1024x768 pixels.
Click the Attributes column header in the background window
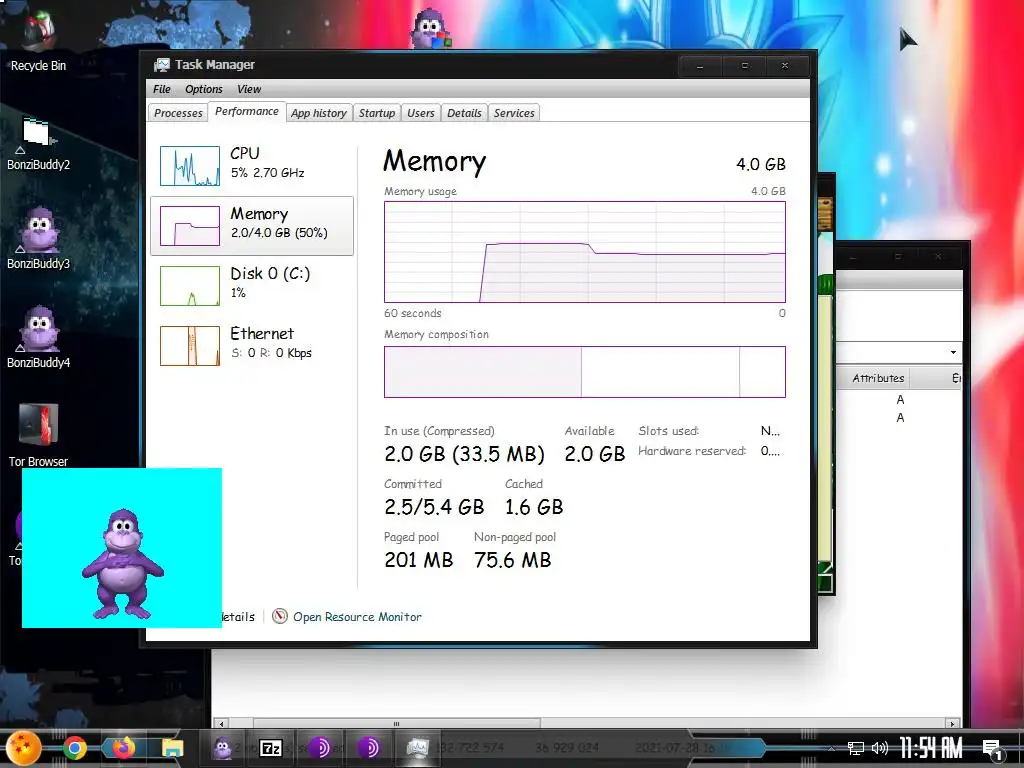[875, 378]
